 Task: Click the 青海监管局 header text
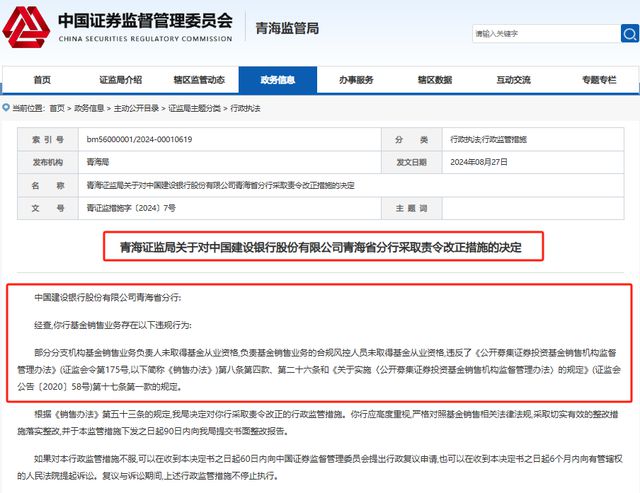point(287,28)
